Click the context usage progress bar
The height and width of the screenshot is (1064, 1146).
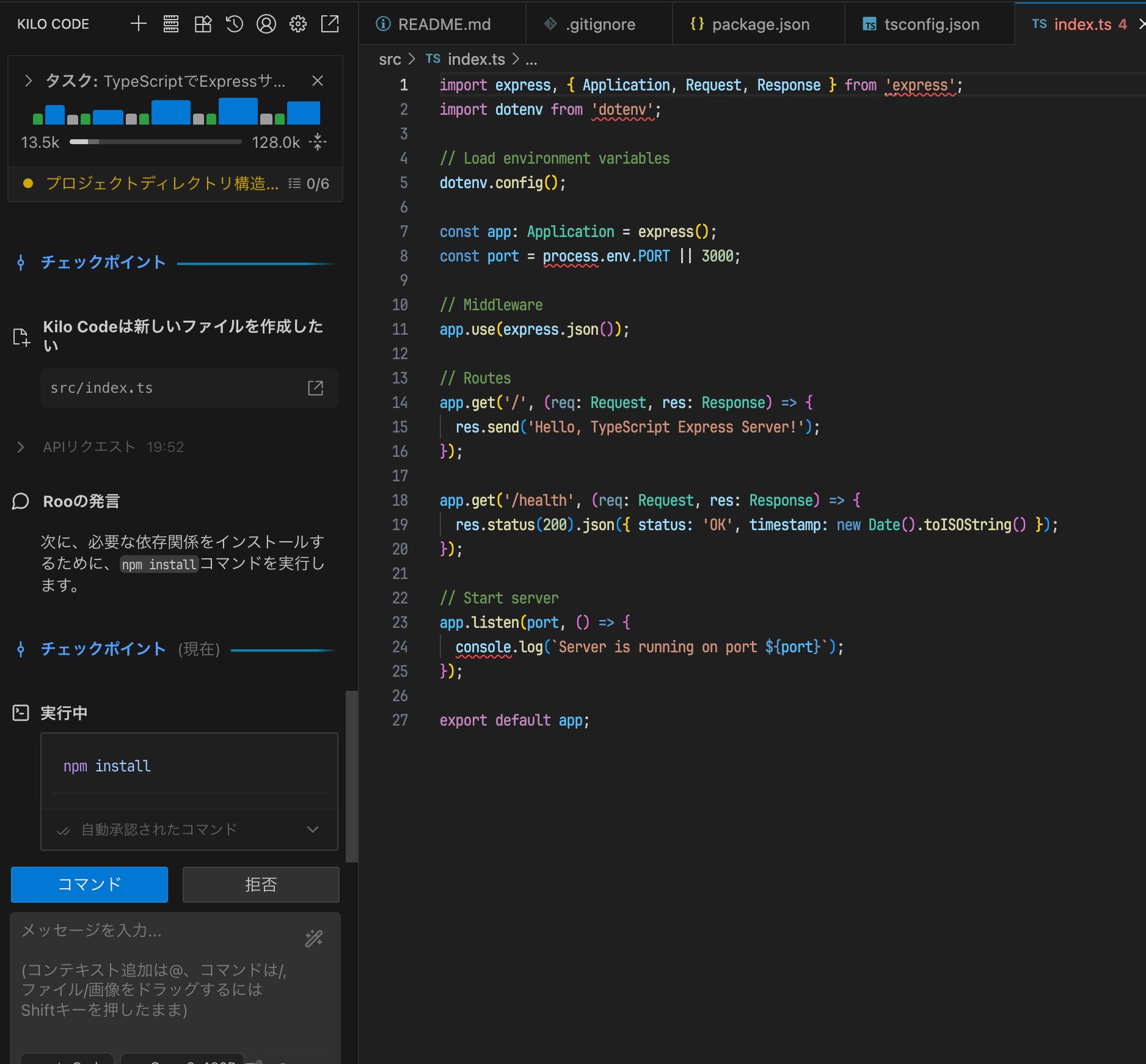[155, 142]
